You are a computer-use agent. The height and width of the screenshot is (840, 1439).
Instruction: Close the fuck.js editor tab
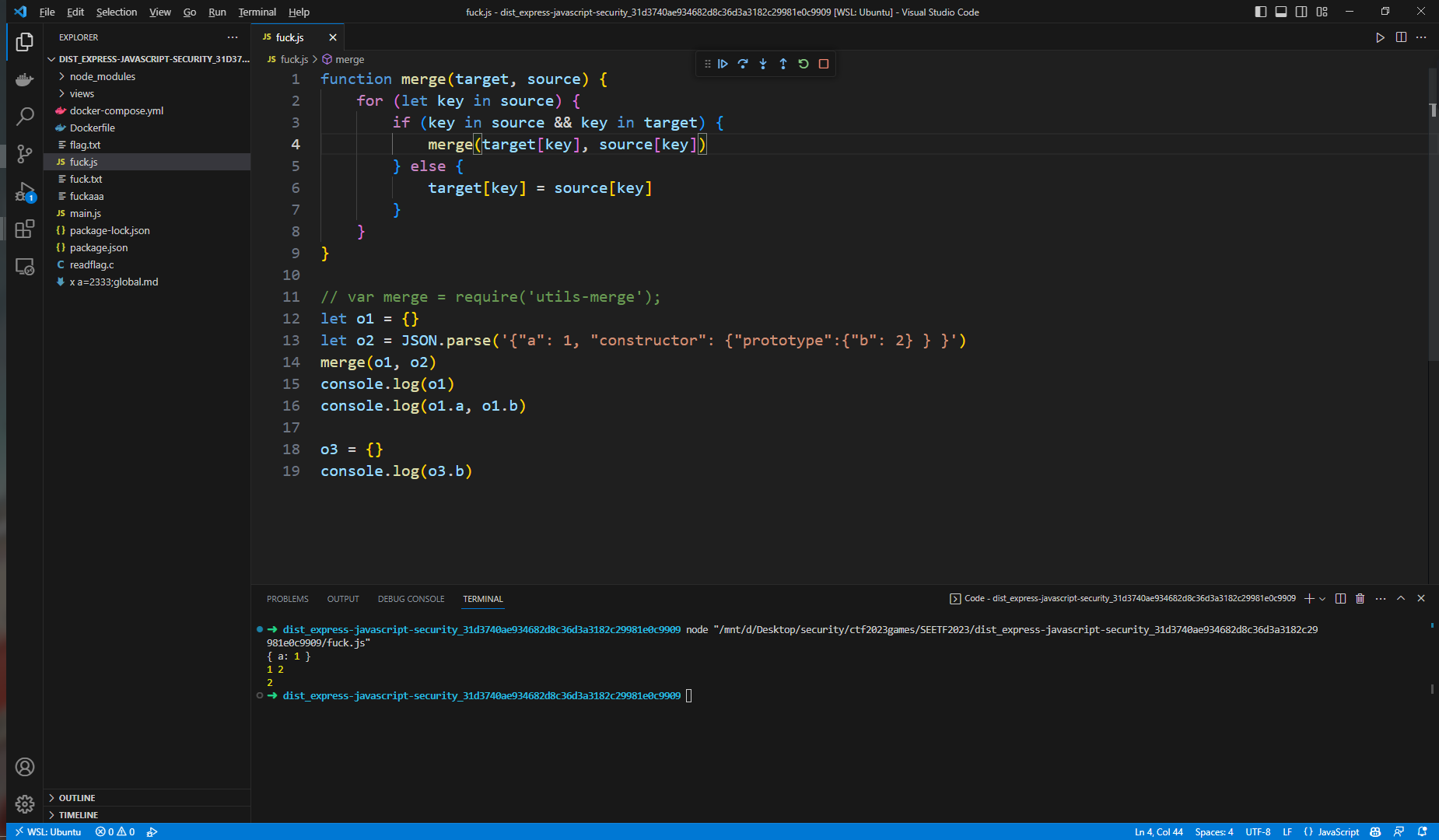point(333,37)
